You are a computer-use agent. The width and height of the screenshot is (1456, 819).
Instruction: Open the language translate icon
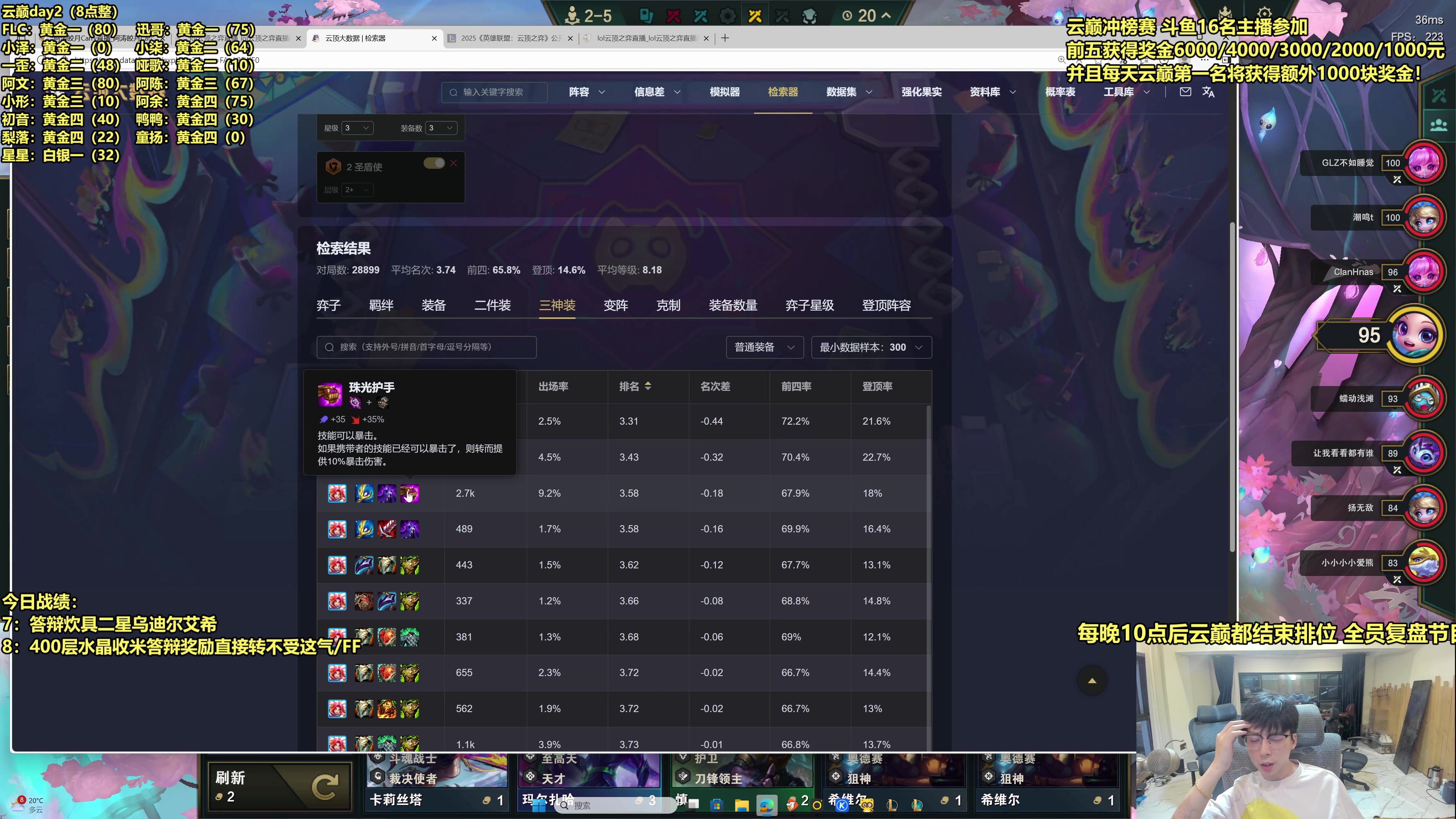coord(1208,91)
